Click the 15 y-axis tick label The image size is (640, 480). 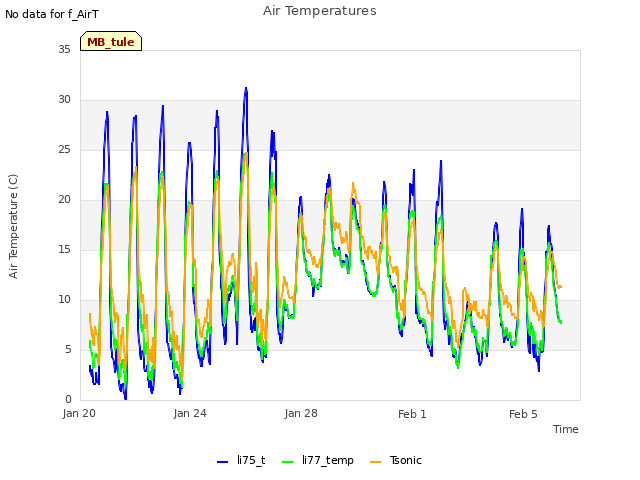coord(64,249)
